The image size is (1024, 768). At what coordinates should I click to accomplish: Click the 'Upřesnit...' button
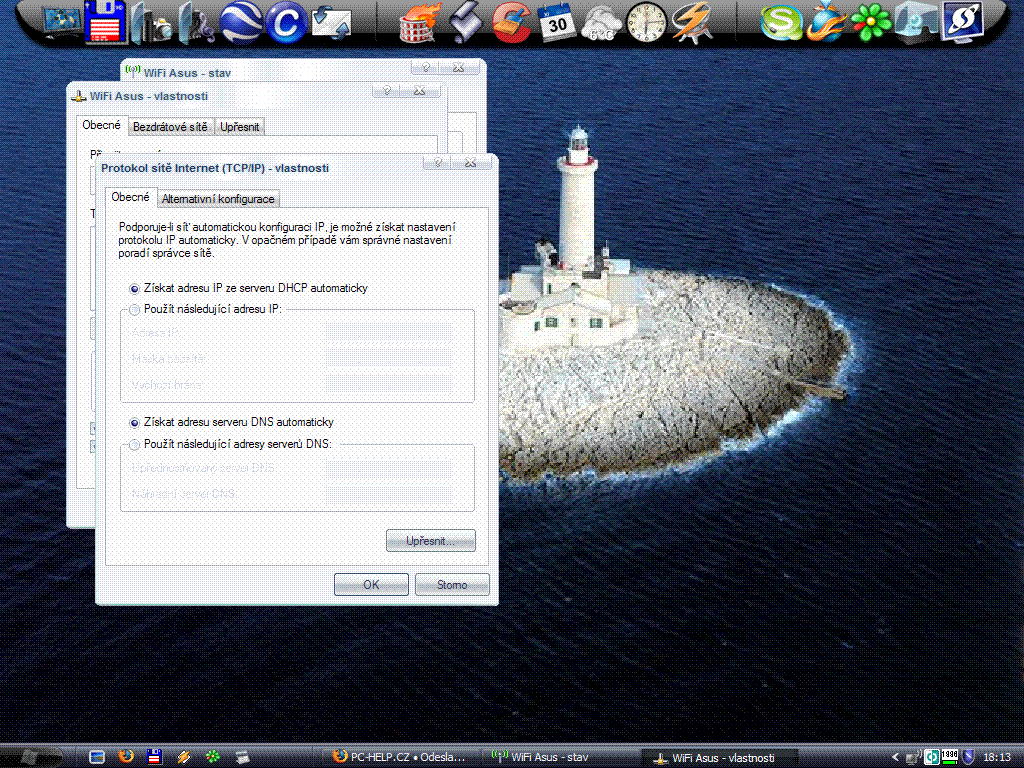click(430, 541)
